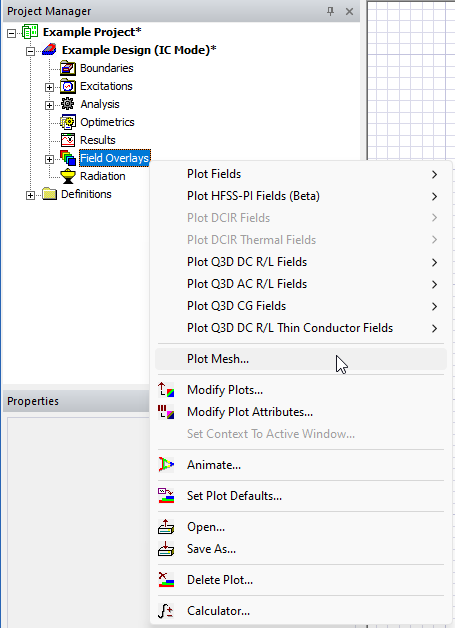Select Plot Q3D AC R/L Fields
Screen dimensions: 455x628
coord(301,284)
